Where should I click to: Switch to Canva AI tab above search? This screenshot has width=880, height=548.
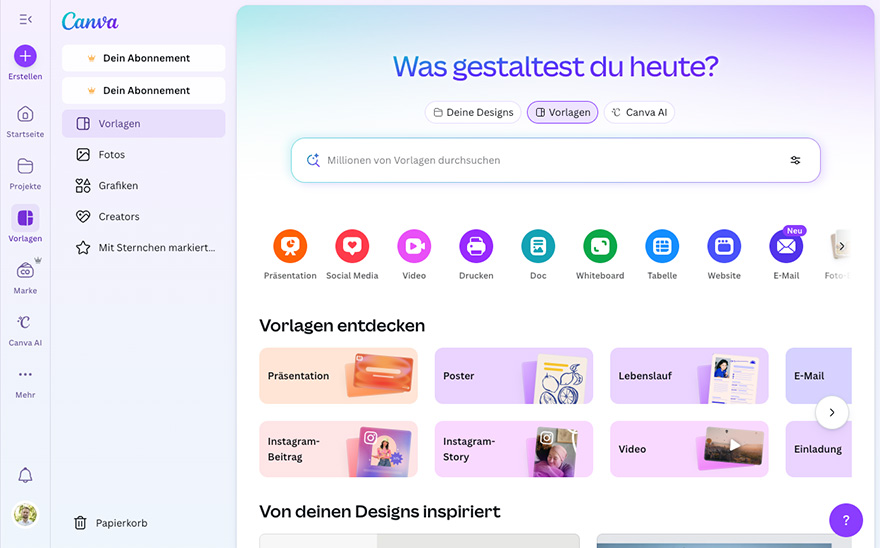tap(639, 112)
